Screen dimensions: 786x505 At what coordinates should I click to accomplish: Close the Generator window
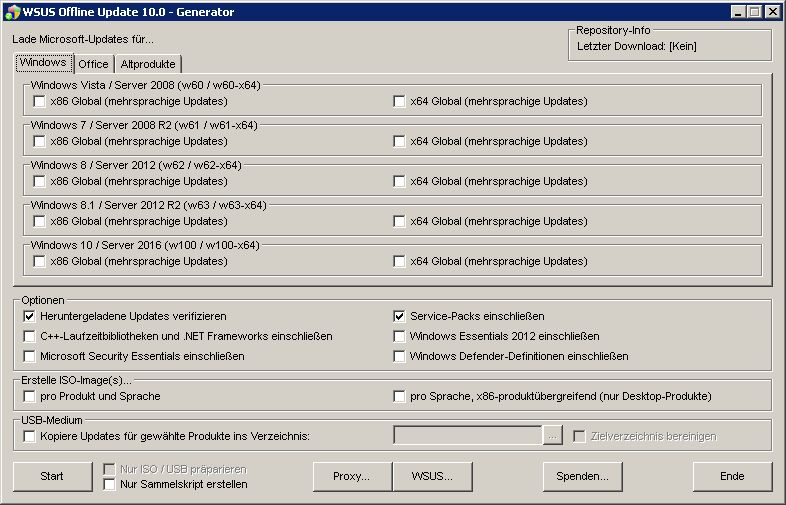773,12
